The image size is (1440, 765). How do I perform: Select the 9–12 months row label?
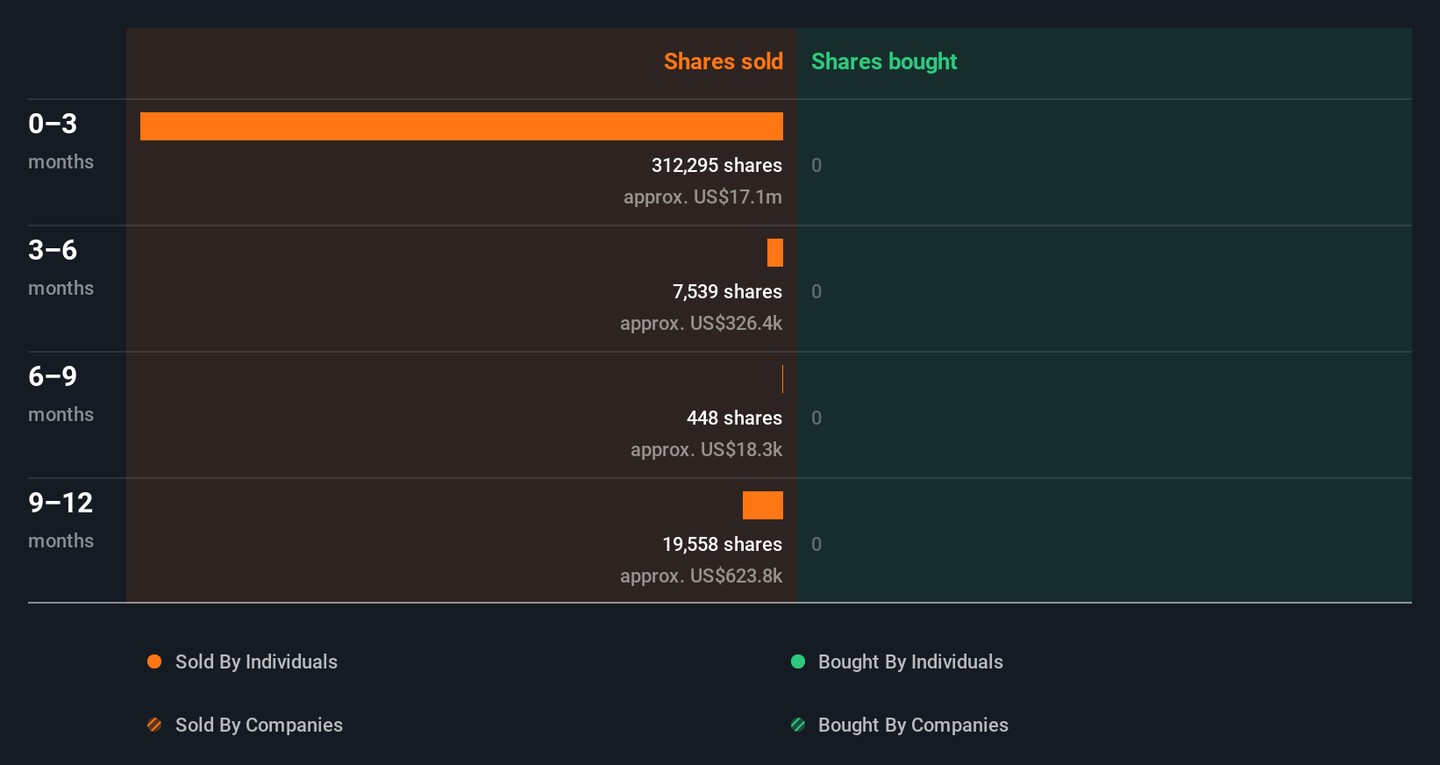[x=60, y=503]
